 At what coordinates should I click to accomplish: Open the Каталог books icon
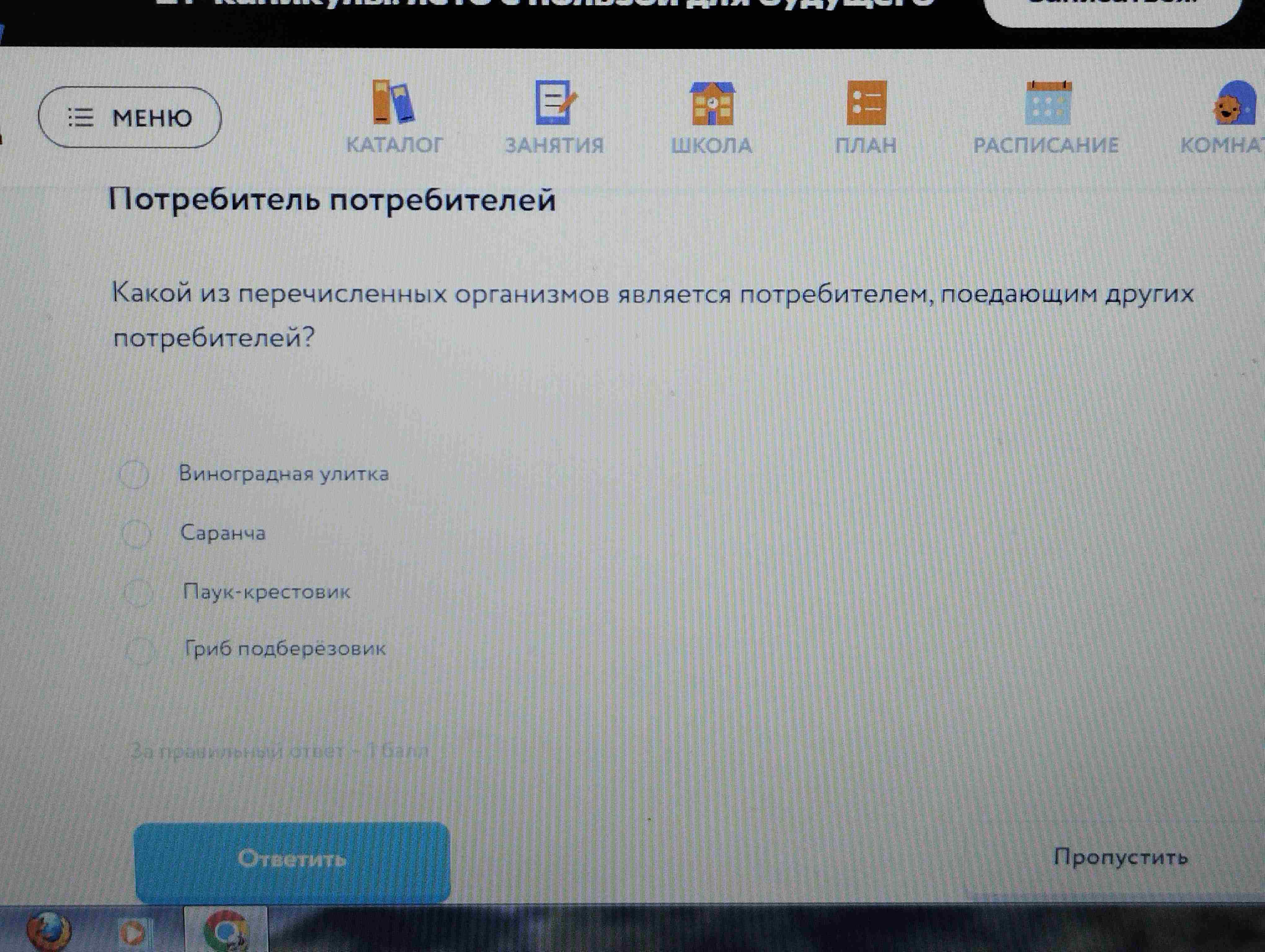(x=393, y=102)
